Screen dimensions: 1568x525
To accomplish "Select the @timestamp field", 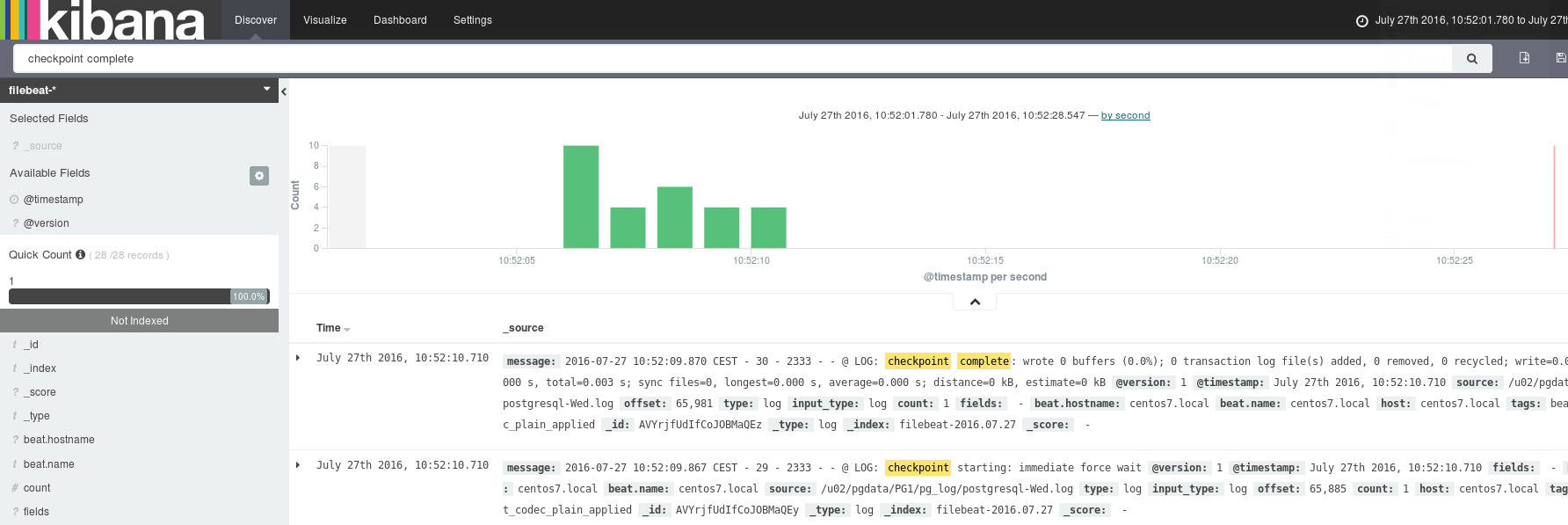I will [x=54, y=200].
